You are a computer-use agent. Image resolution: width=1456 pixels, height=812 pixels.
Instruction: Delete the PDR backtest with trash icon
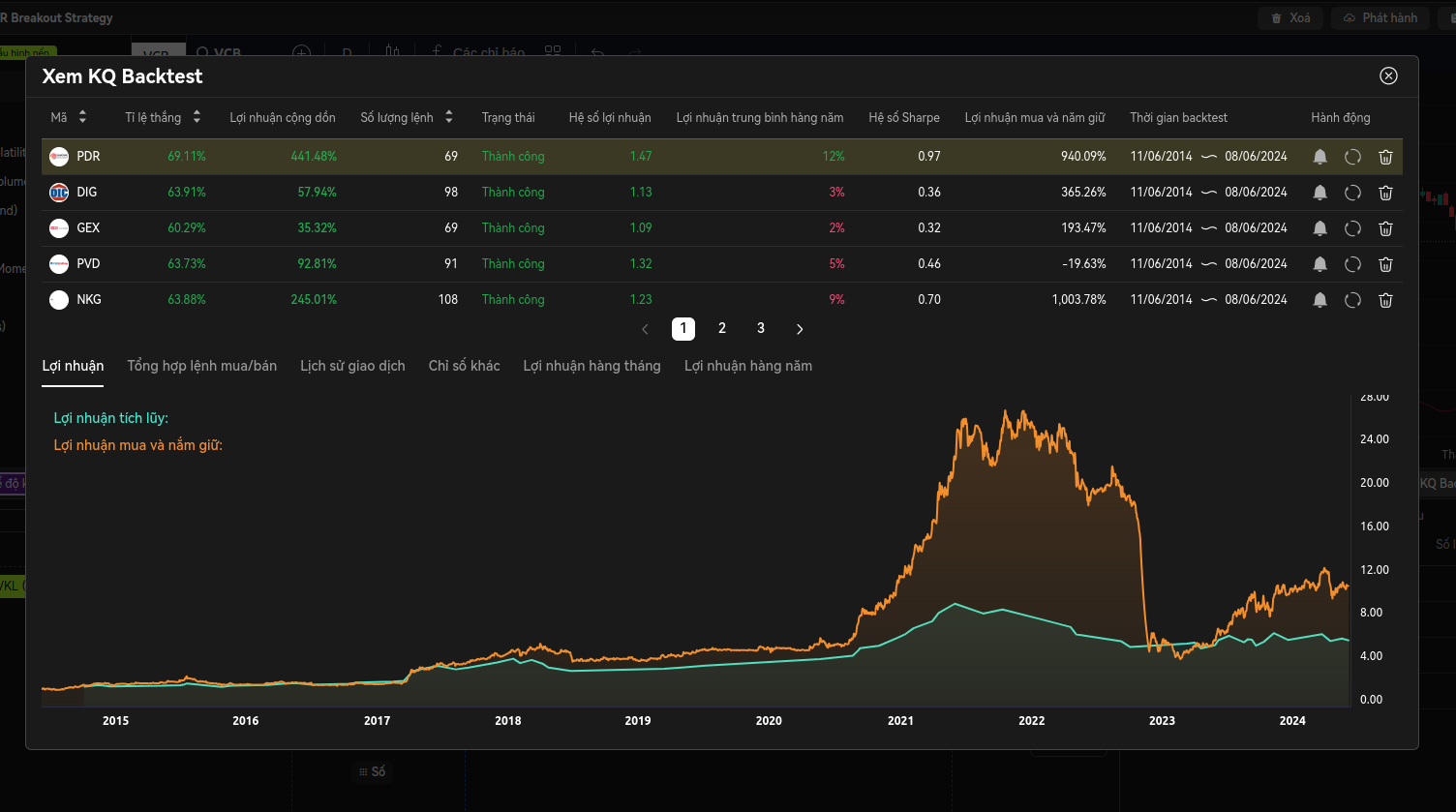coord(1385,157)
